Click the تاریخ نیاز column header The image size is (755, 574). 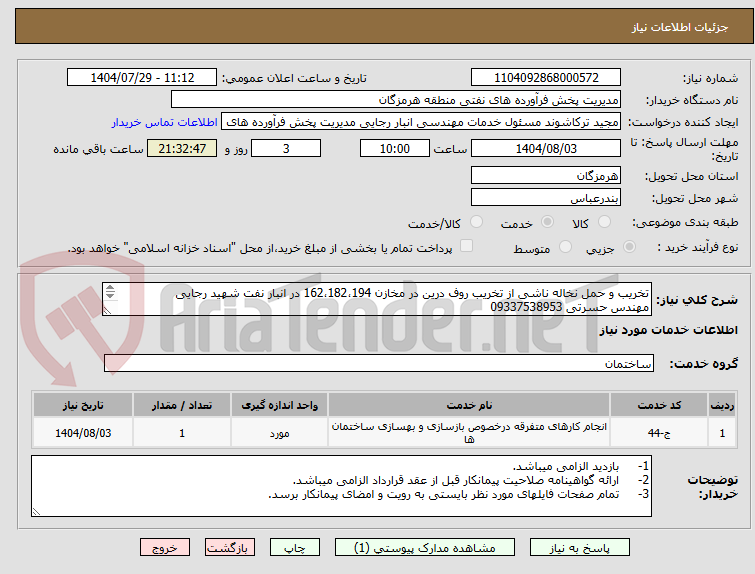pos(83,405)
